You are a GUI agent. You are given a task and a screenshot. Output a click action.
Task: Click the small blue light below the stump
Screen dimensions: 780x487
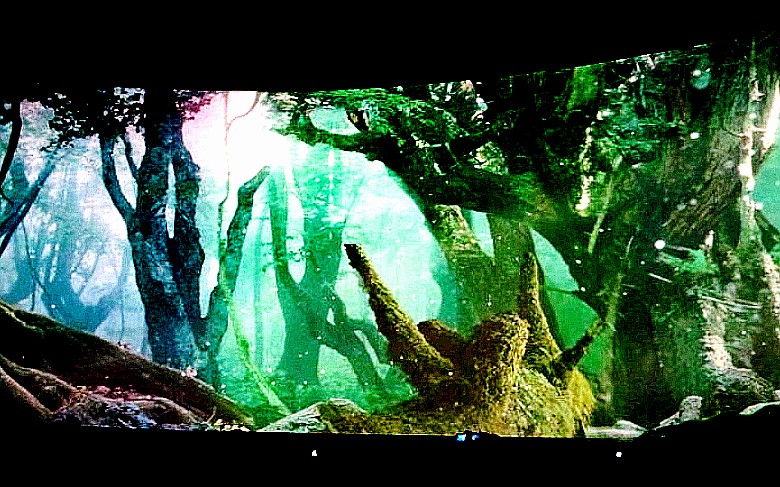[x=462, y=437]
